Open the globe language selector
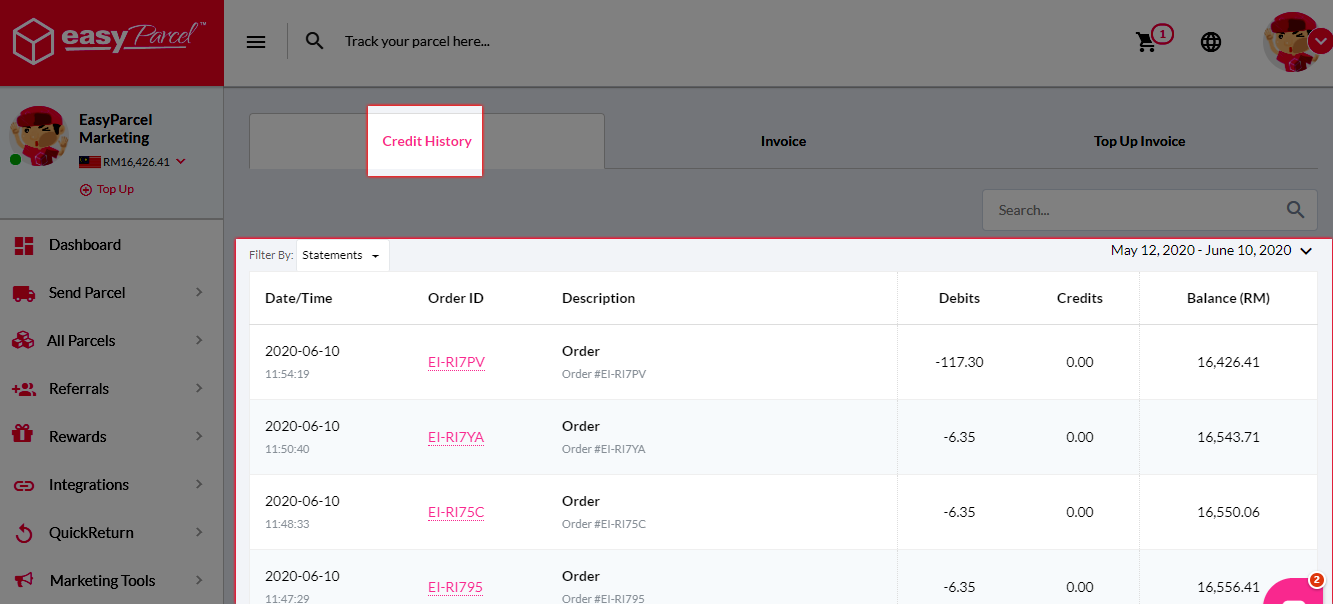Screen dimensions: 1333x604 [1211, 42]
